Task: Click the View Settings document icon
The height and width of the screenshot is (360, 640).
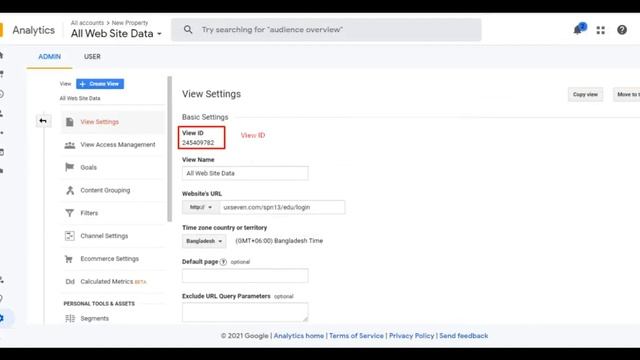Action: [70, 122]
